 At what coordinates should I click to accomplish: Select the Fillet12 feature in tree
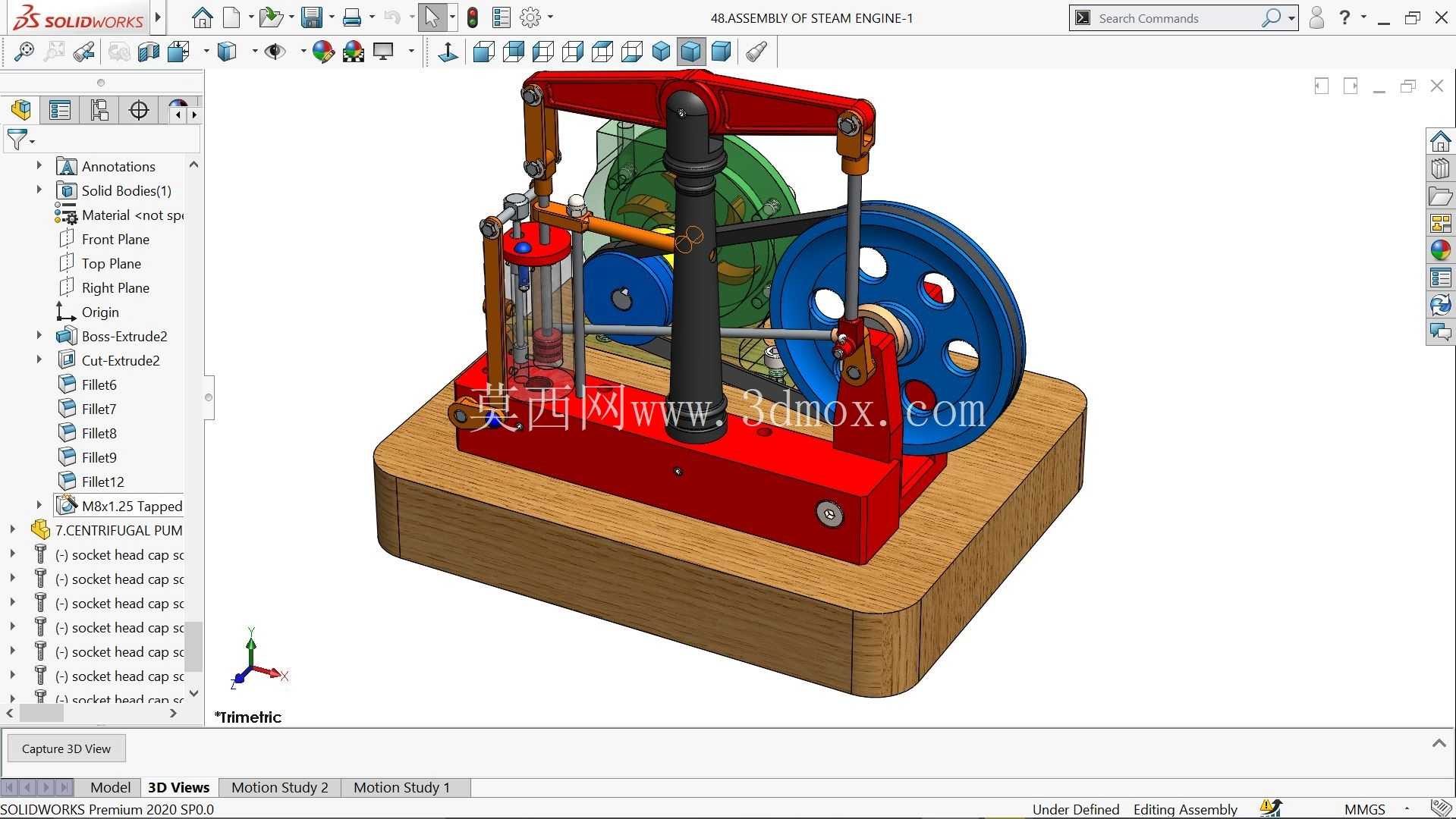(x=102, y=482)
